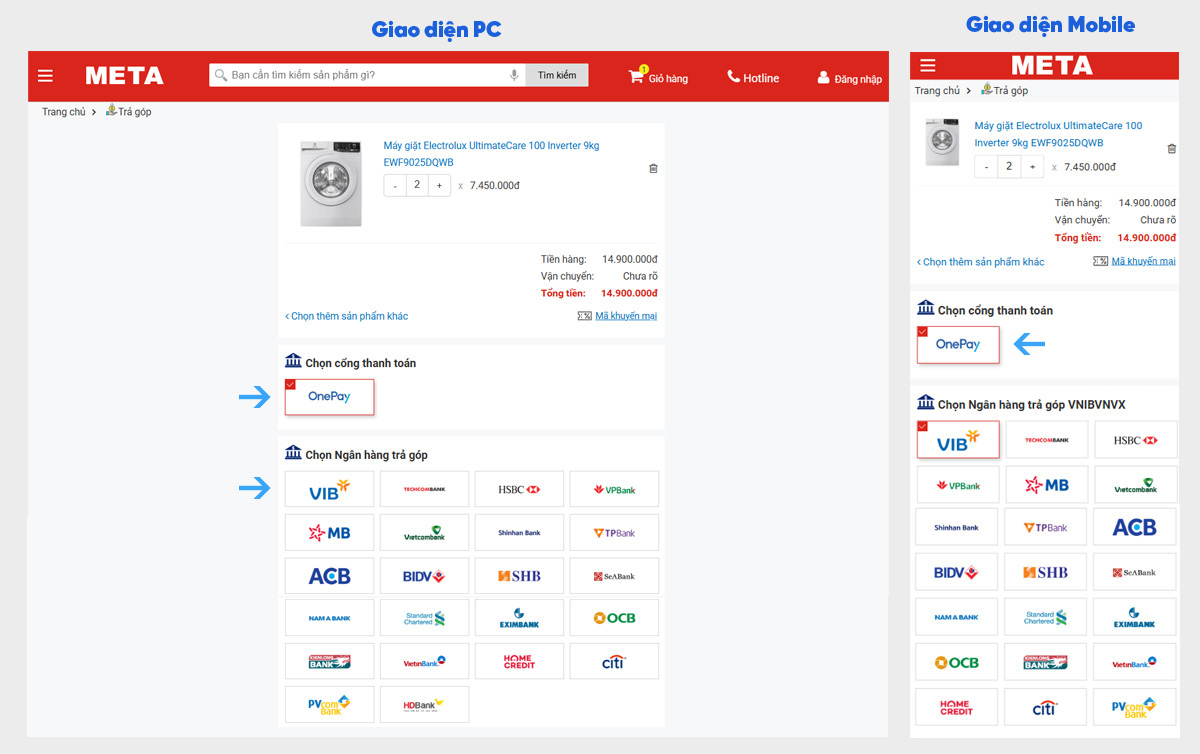Select VIB bank in Mobile view
The image size is (1200, 754).
pyautogui.click(x=958, y=440)
